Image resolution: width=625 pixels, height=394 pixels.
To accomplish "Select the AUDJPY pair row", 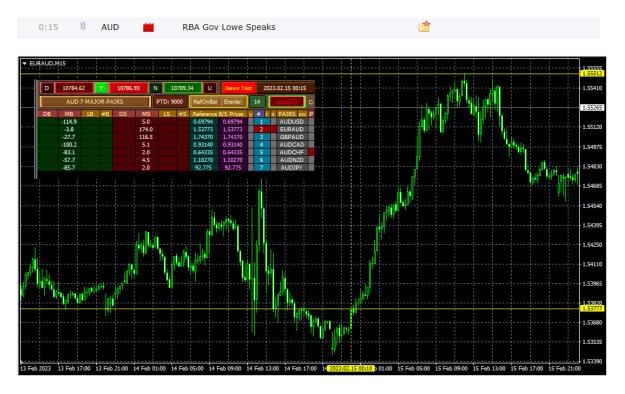I will pyautogui.click(x=292, y=167).
